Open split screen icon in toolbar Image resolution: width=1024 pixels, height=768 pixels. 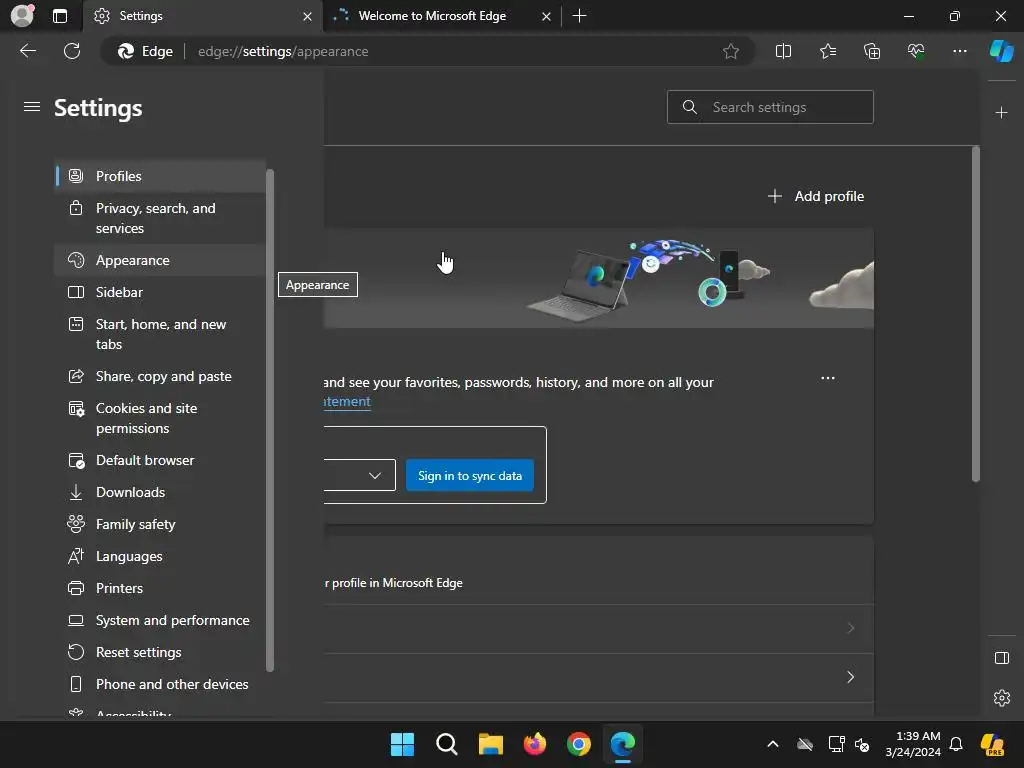pyautogui.click(x=783, y=51)
